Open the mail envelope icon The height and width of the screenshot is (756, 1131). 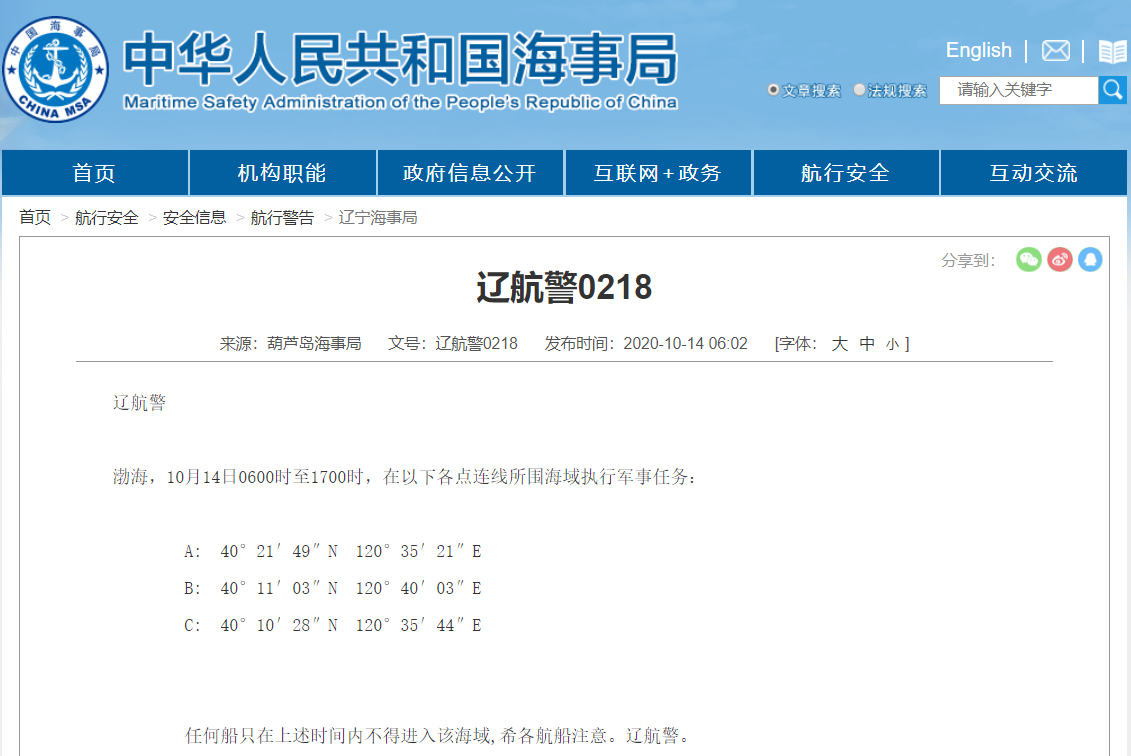tap(1055, 51)
